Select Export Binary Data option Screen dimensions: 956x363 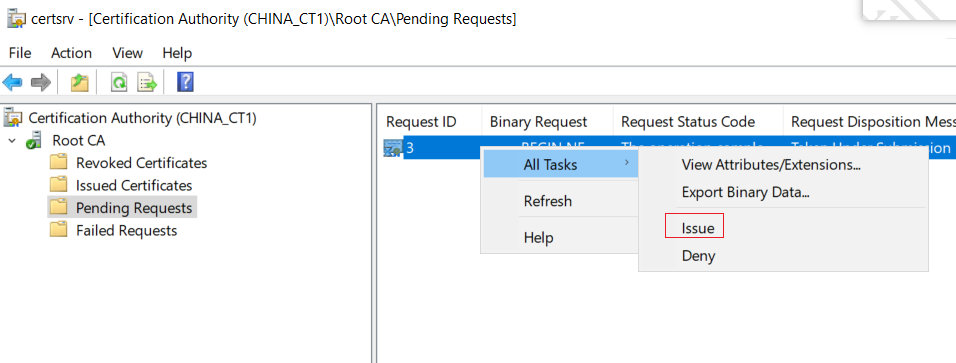click(745, 192)
